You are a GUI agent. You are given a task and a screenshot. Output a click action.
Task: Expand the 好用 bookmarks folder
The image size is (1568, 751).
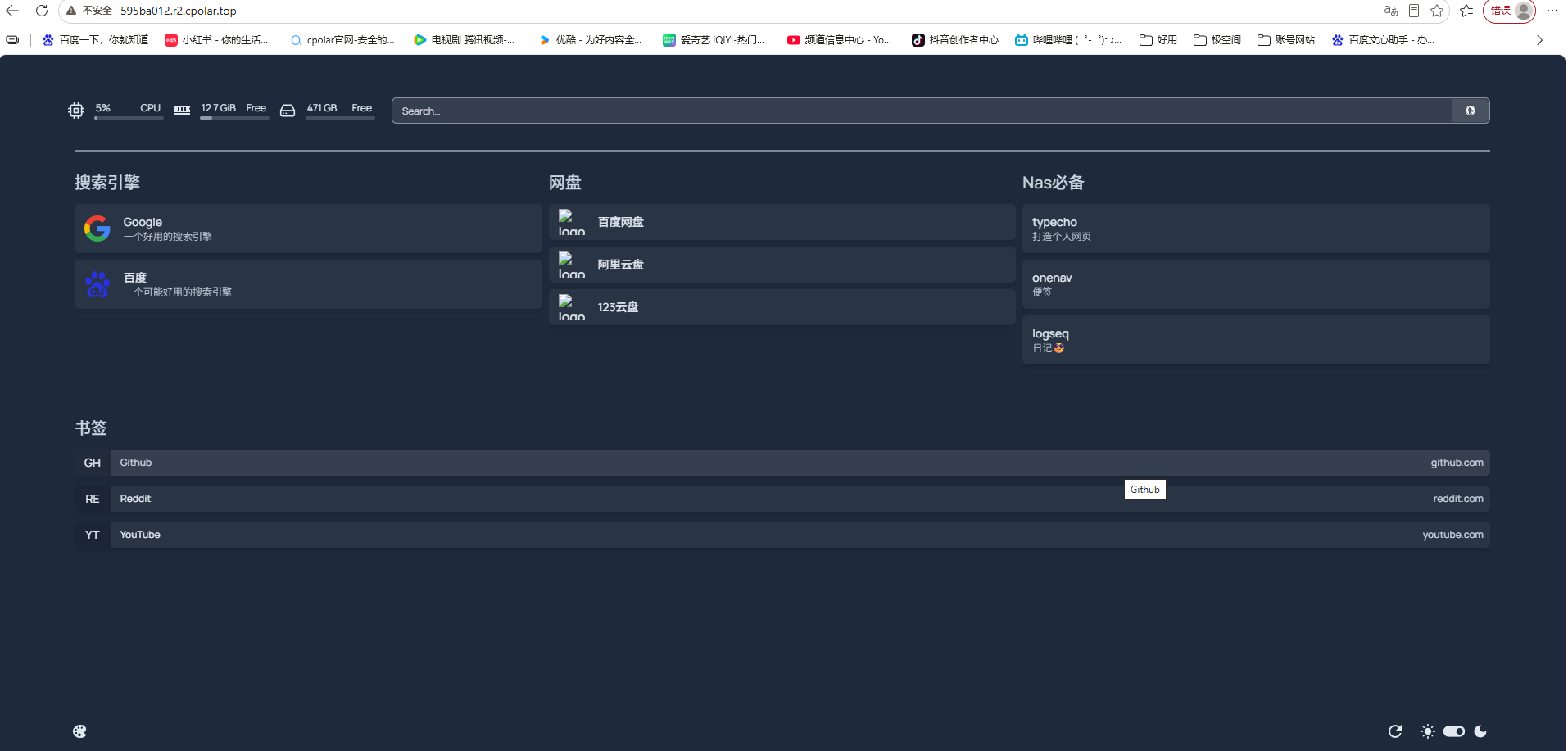(1158, 40)
